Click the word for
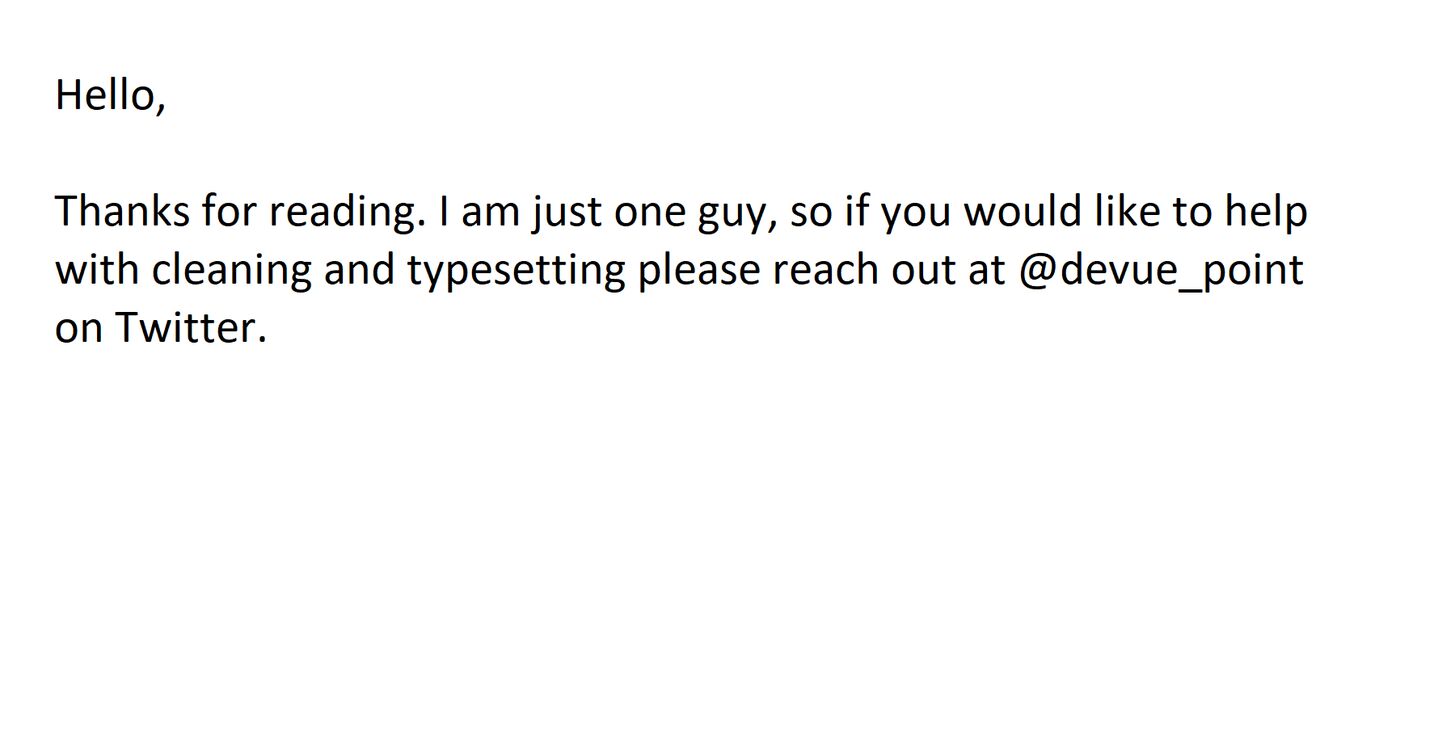 point(229,212)
